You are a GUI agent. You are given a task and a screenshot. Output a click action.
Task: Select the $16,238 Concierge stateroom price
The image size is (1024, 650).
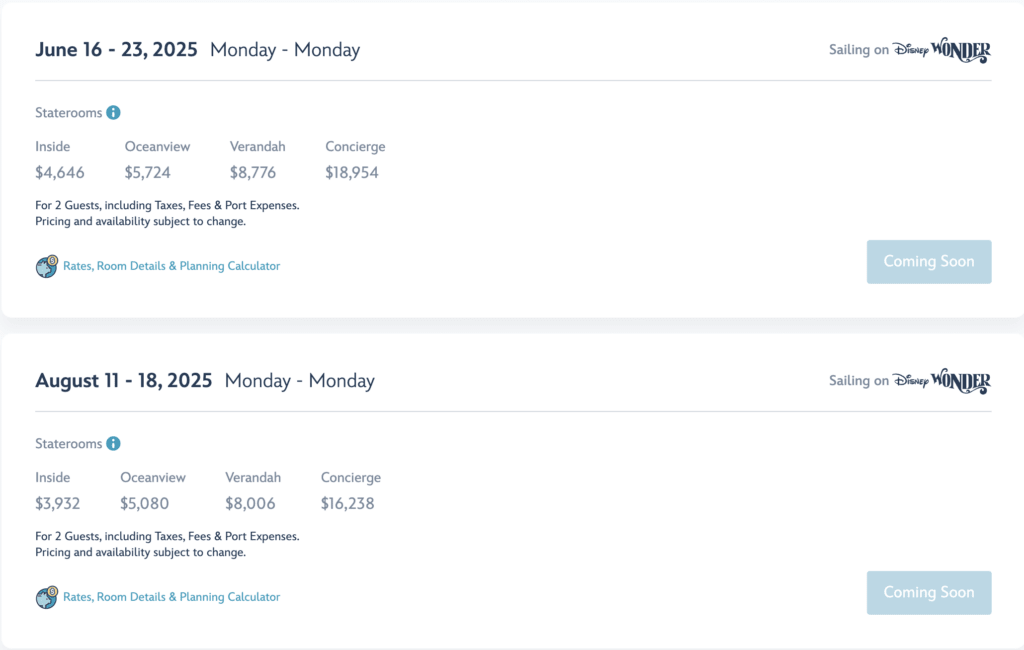[x=348, y=504]
